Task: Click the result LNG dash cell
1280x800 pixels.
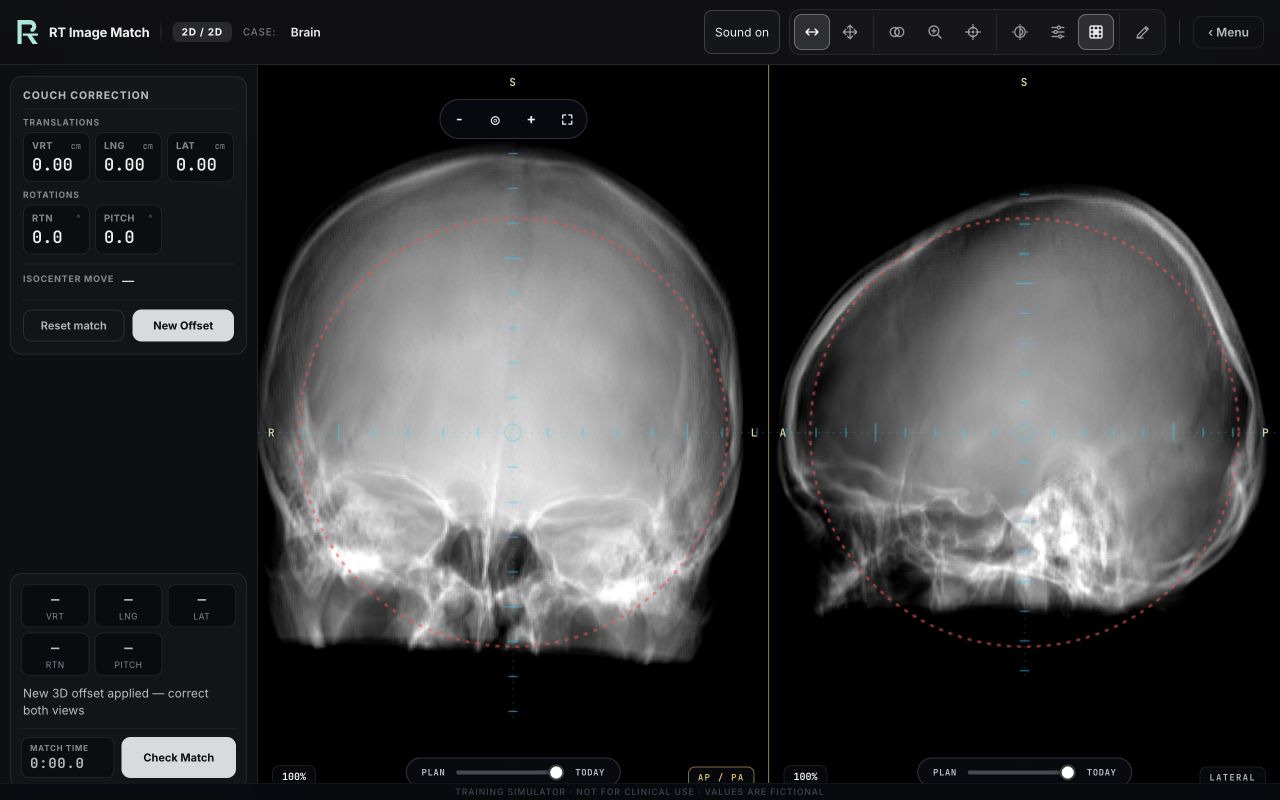Action: pyautogui.click(x=128, y=606)
